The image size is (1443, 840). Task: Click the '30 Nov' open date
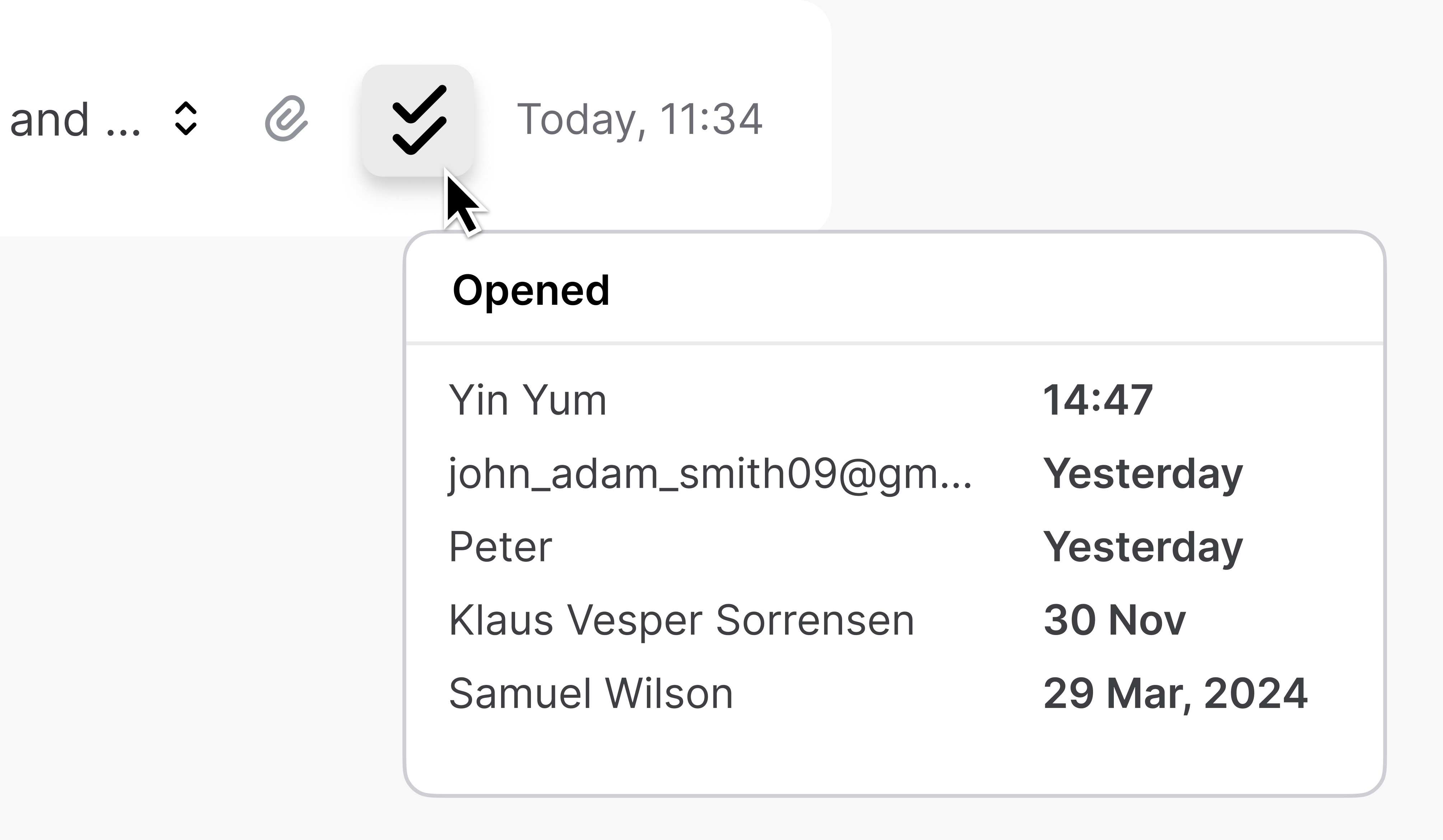(x=1114, y=620)
